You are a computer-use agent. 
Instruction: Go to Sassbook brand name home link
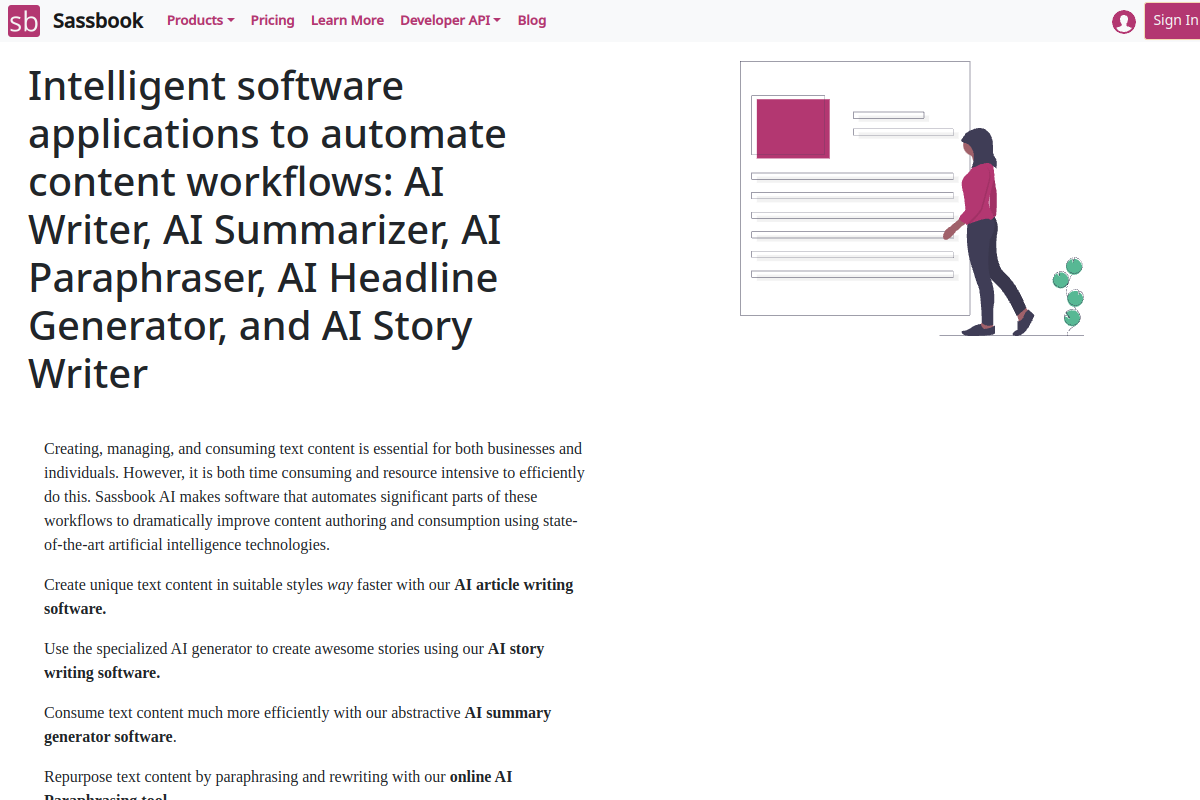click(98, 20)
